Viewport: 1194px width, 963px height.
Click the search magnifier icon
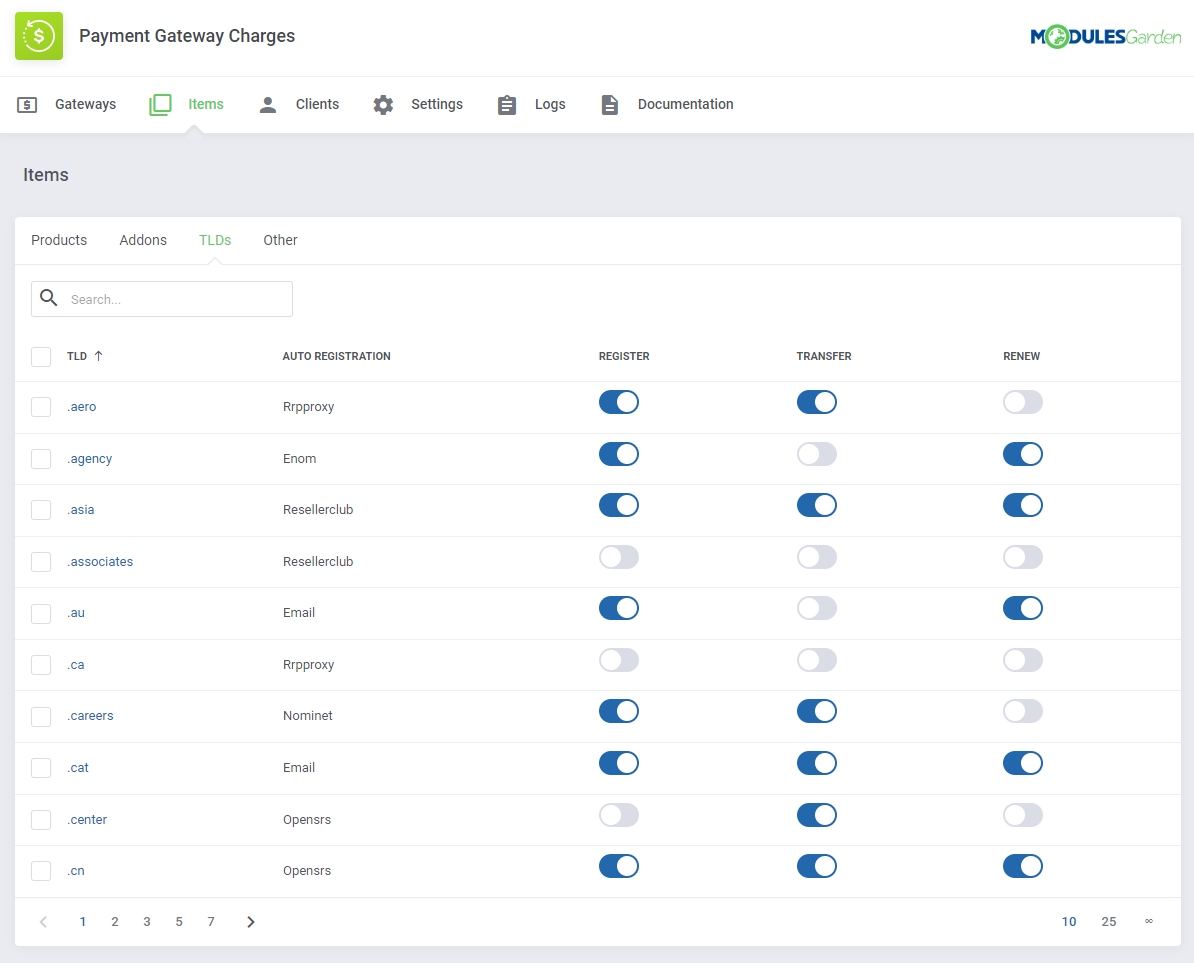coord(49,298)
